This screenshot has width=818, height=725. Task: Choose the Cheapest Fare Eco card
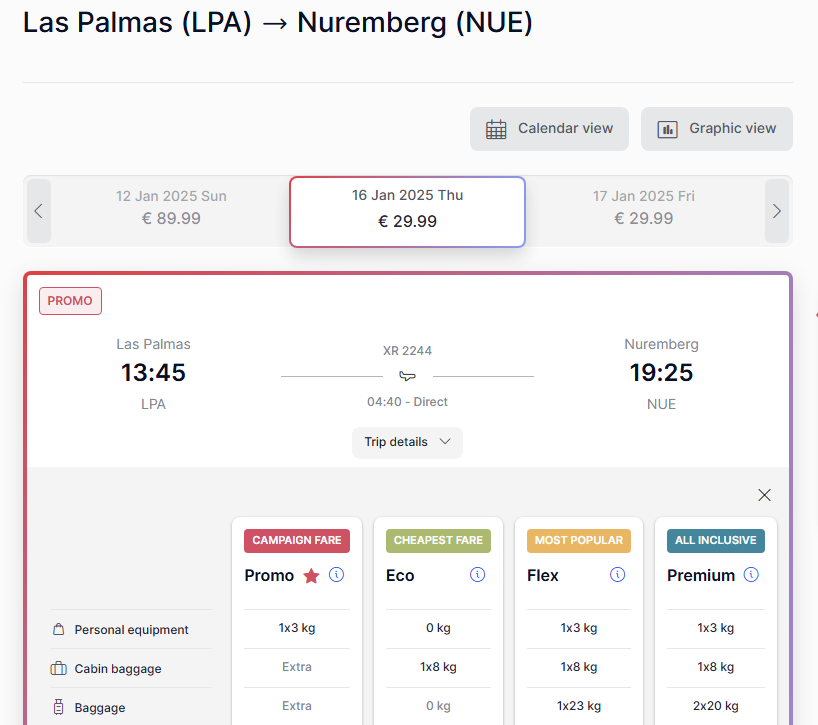tap(438, 621)
